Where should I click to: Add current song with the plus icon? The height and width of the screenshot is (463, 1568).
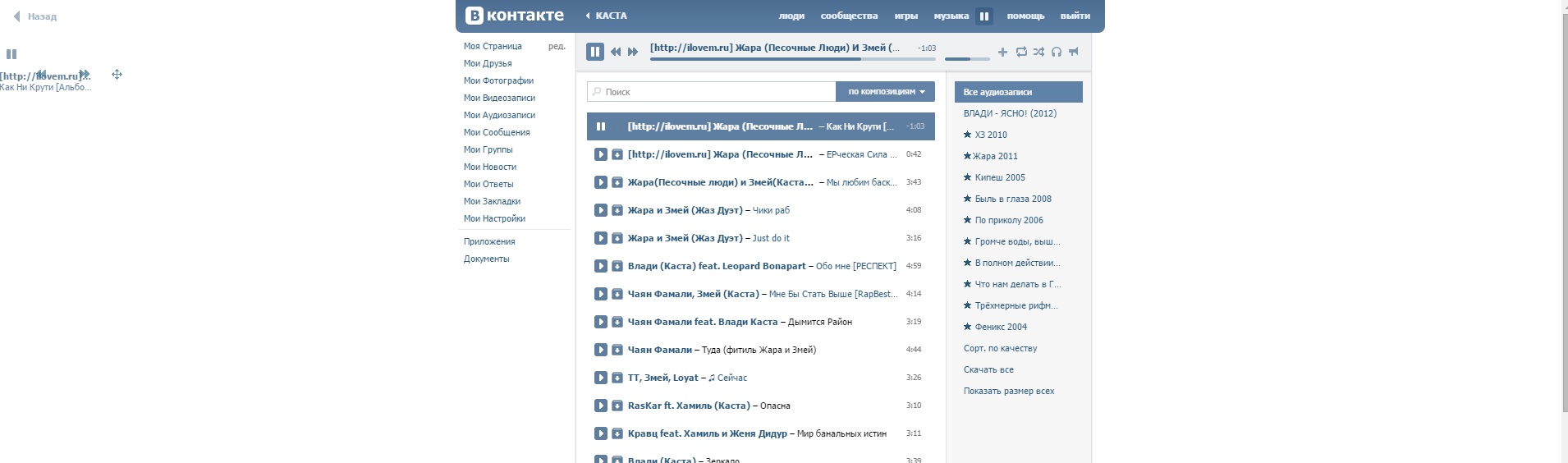coord(1002,52)
